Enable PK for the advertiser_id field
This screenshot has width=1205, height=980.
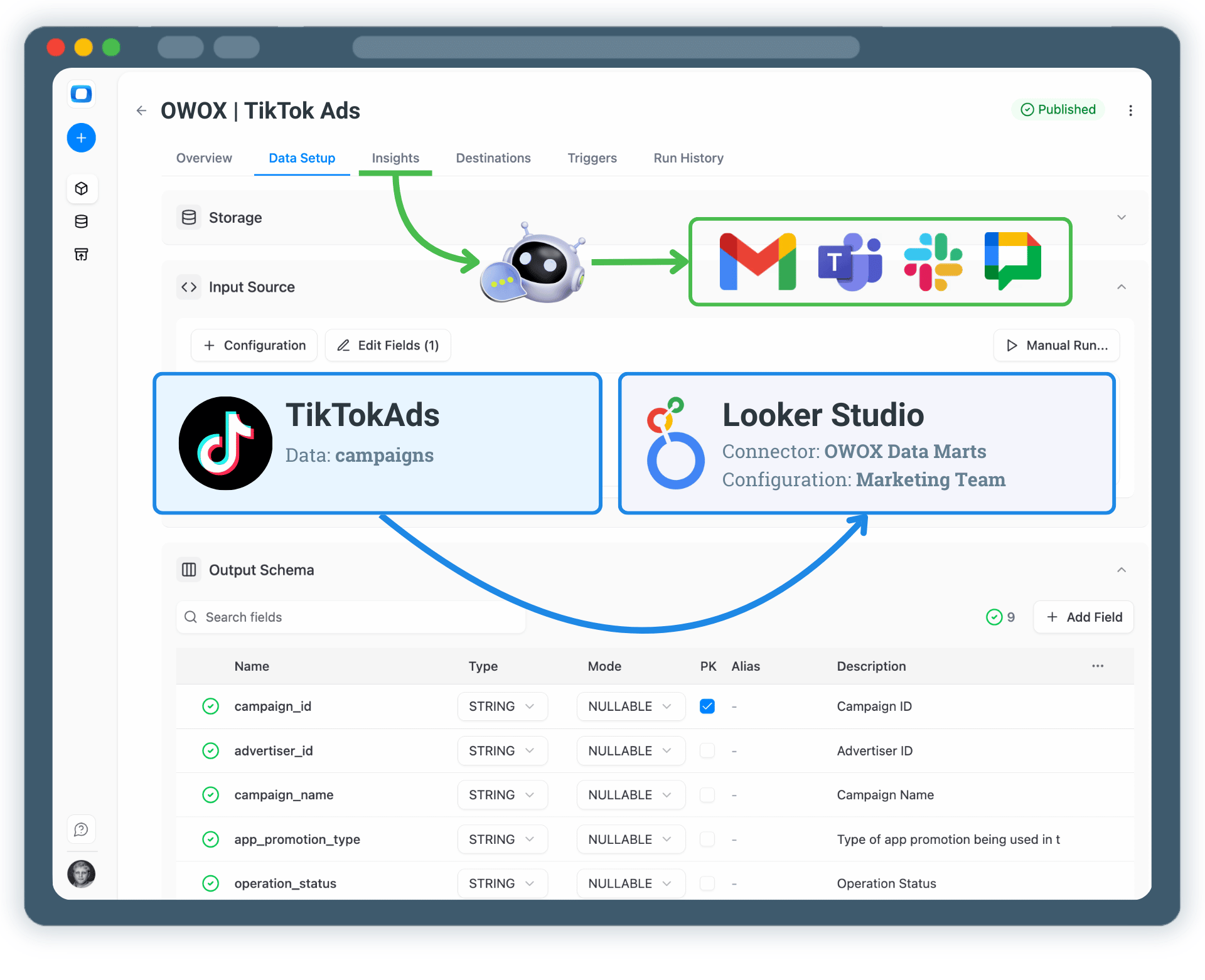(707, 750)
